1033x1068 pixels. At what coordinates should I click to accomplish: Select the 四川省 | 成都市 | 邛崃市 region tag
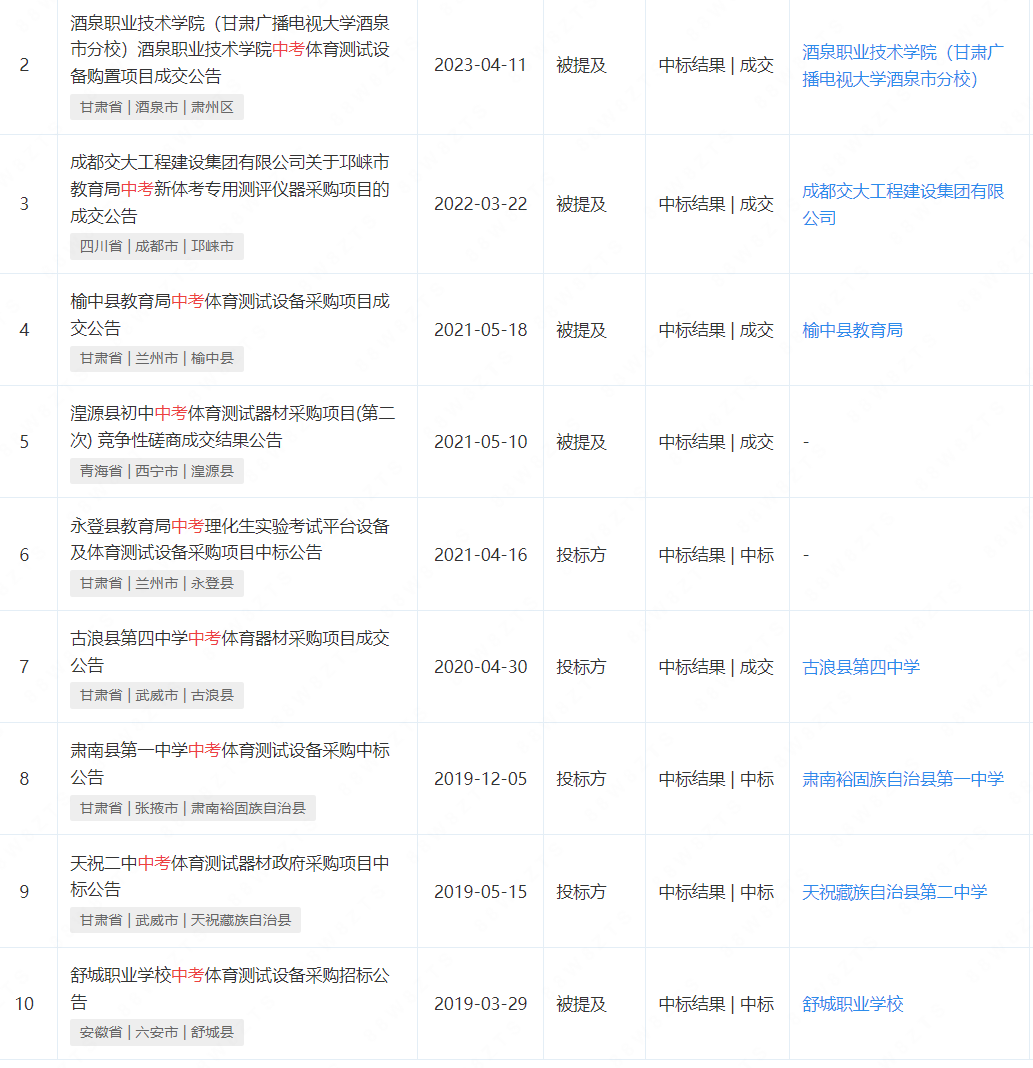157,246
